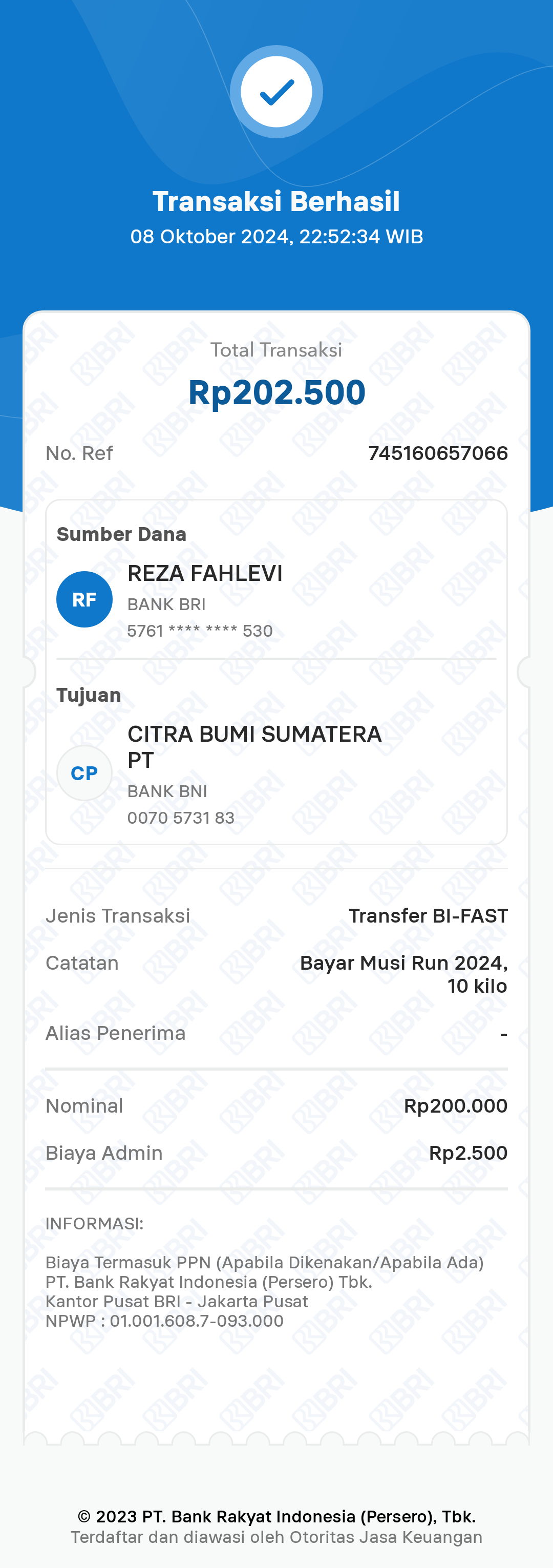Tap the sender name REZA FAHLEVI
553x1568 pixels.
(x=205, y=573)
